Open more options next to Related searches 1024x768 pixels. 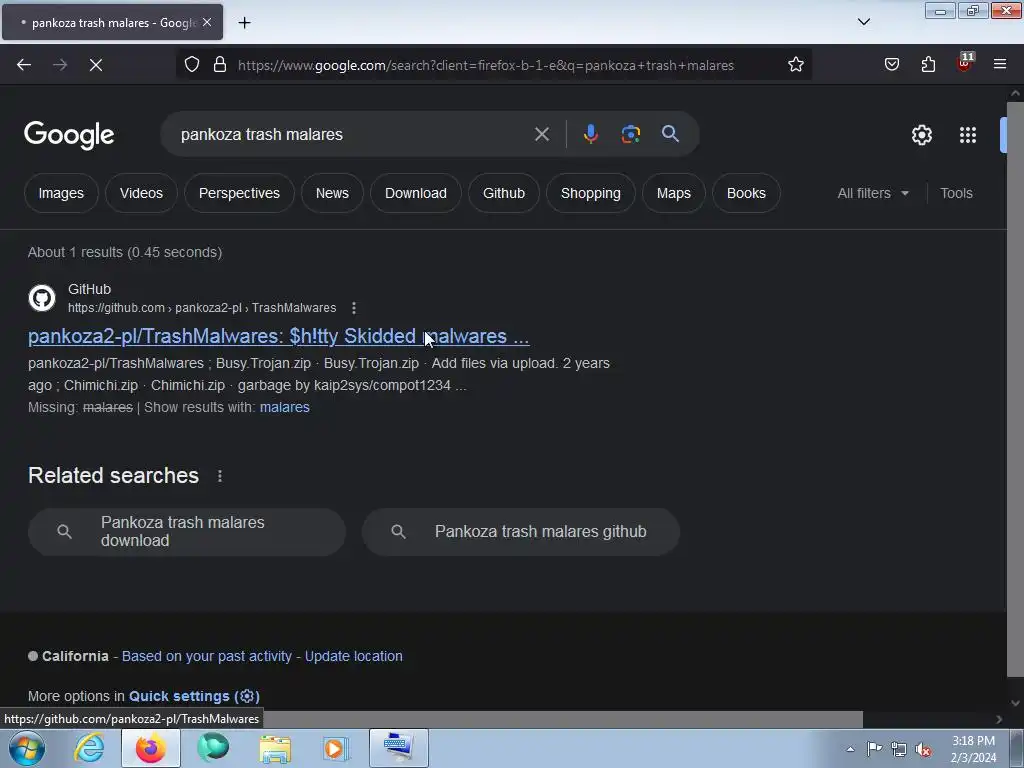(219, 476)
